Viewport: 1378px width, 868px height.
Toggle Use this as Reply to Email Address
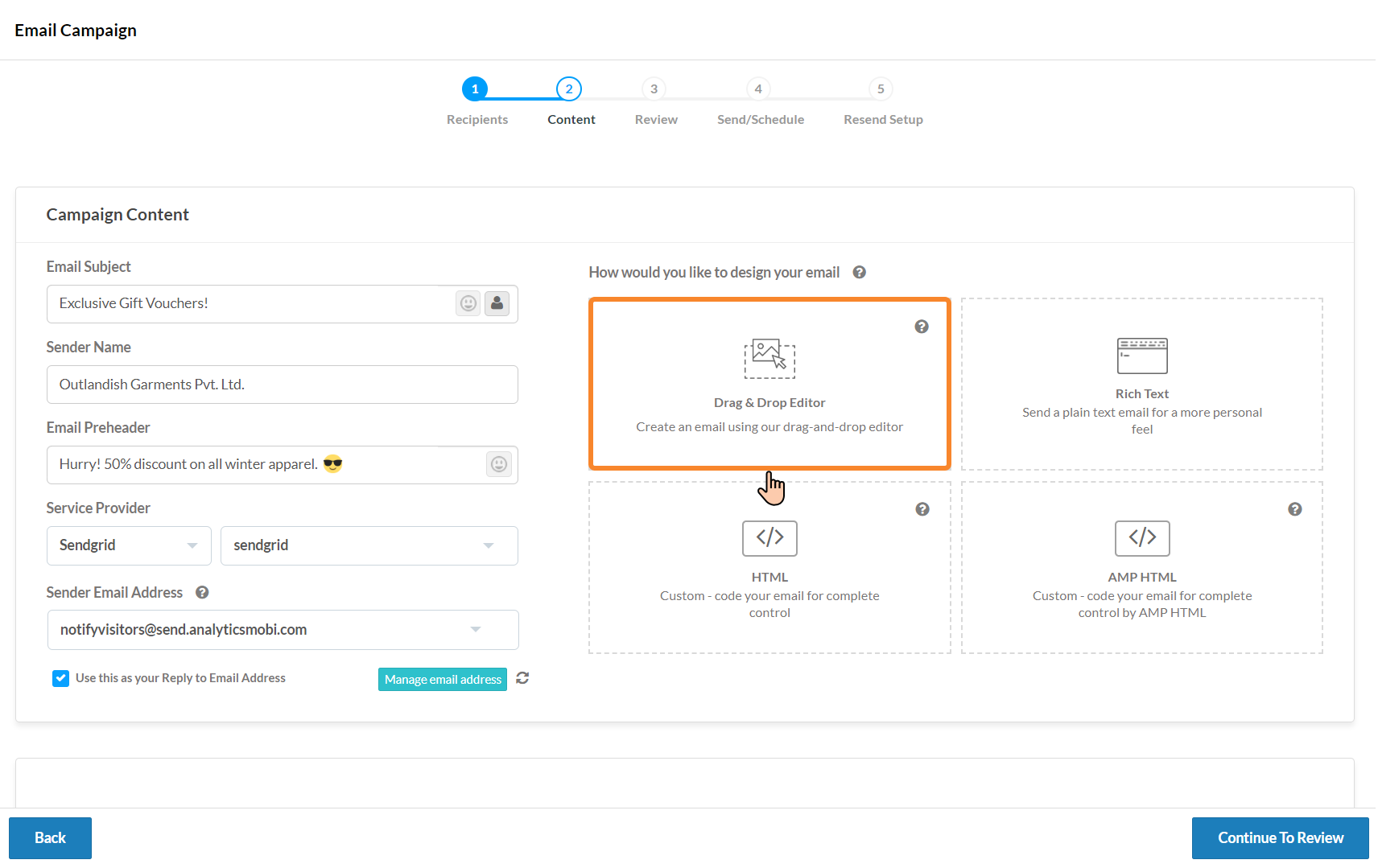(x=61, y=678)
